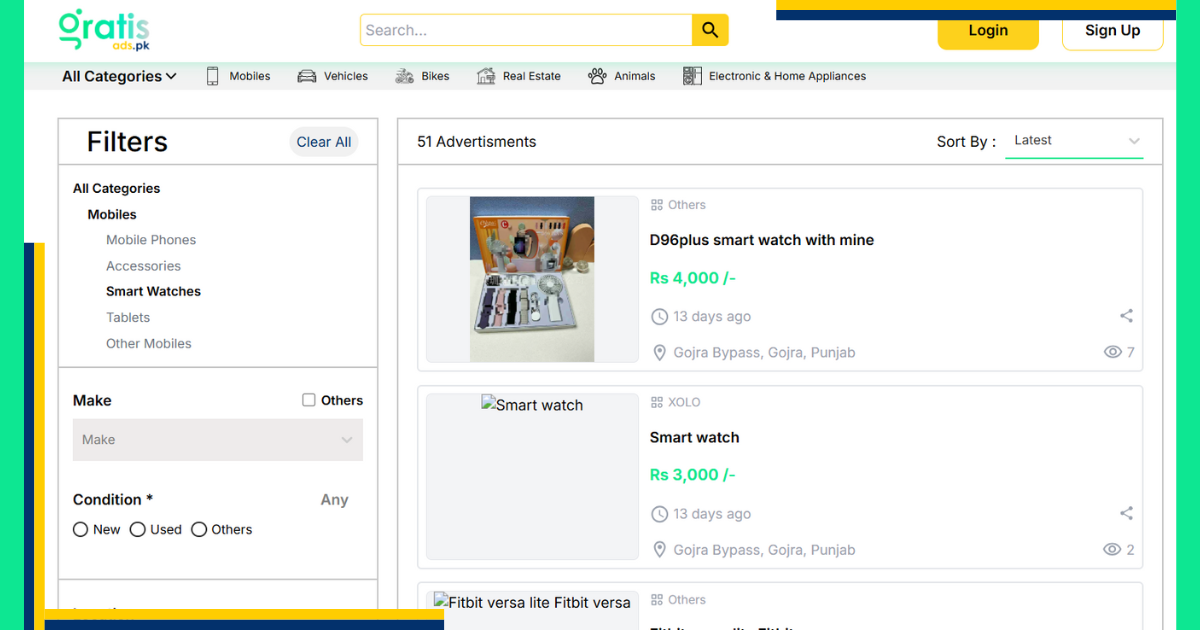Go to Electronic & Home Appliances navigation
The width and height of the screenshot is (1200, 630).
pyautogui.click(x=788, y=76)
